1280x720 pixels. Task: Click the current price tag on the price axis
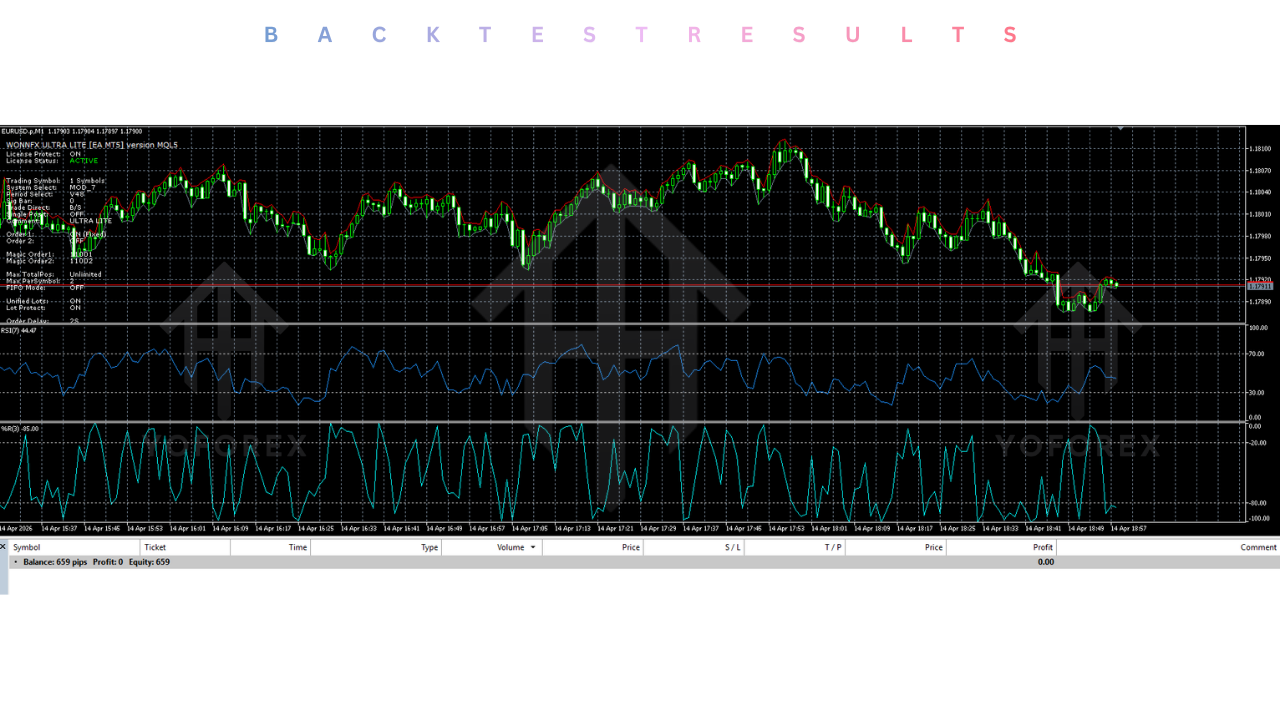(x=1260, y=286)
